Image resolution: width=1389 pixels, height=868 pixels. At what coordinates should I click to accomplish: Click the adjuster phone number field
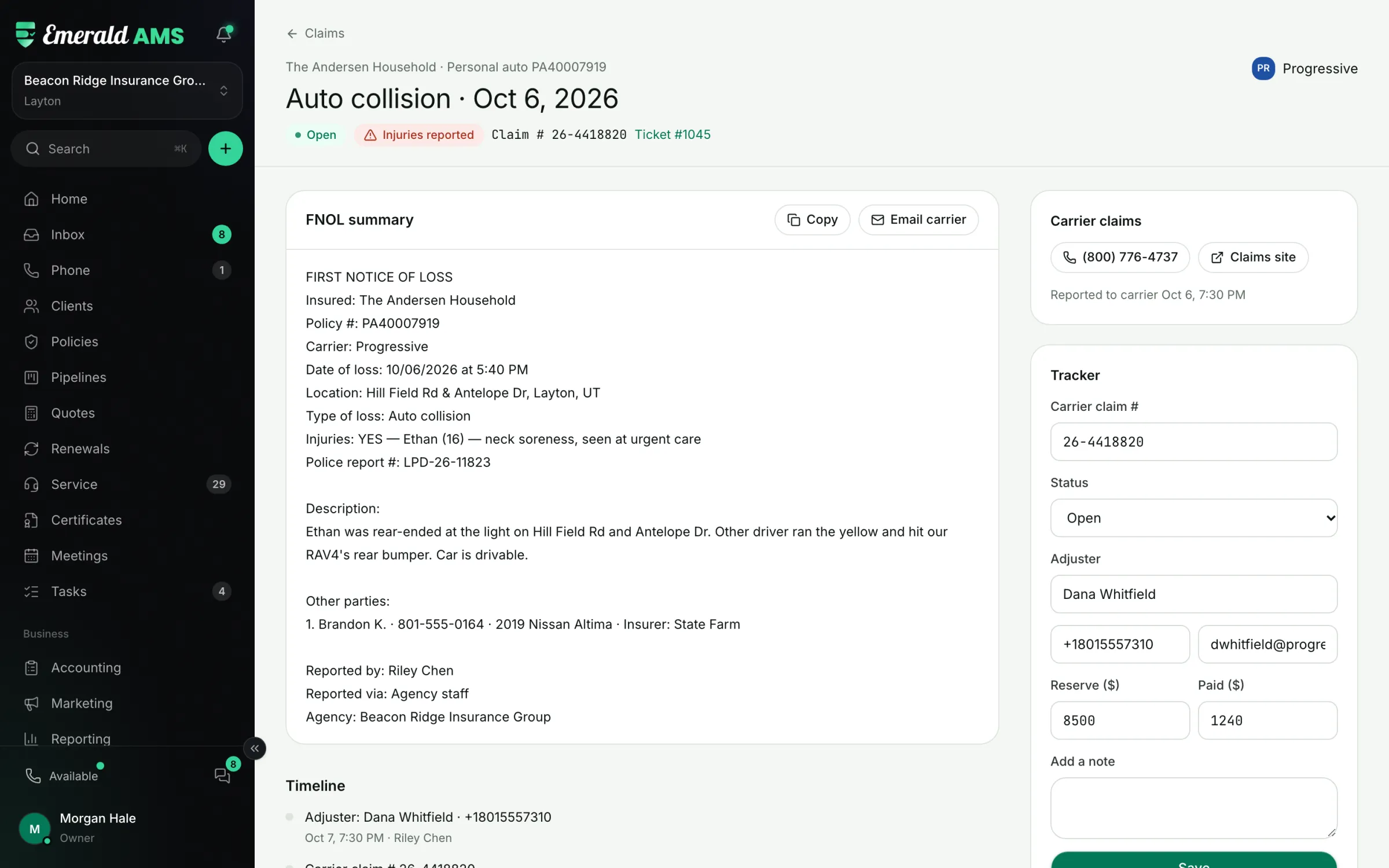(1120, 644)
